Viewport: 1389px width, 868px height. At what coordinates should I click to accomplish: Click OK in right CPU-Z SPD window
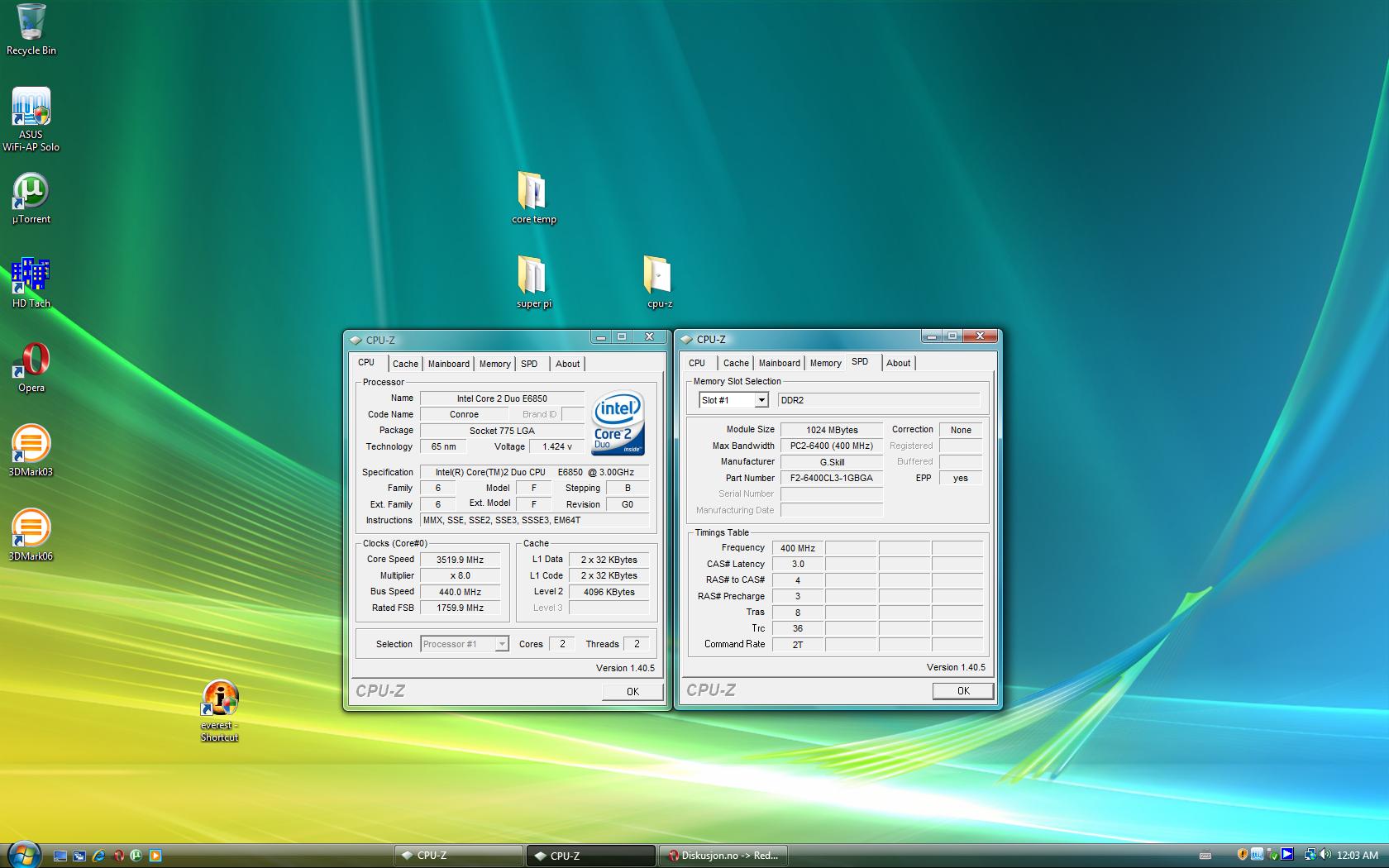(x=963, y=691)
